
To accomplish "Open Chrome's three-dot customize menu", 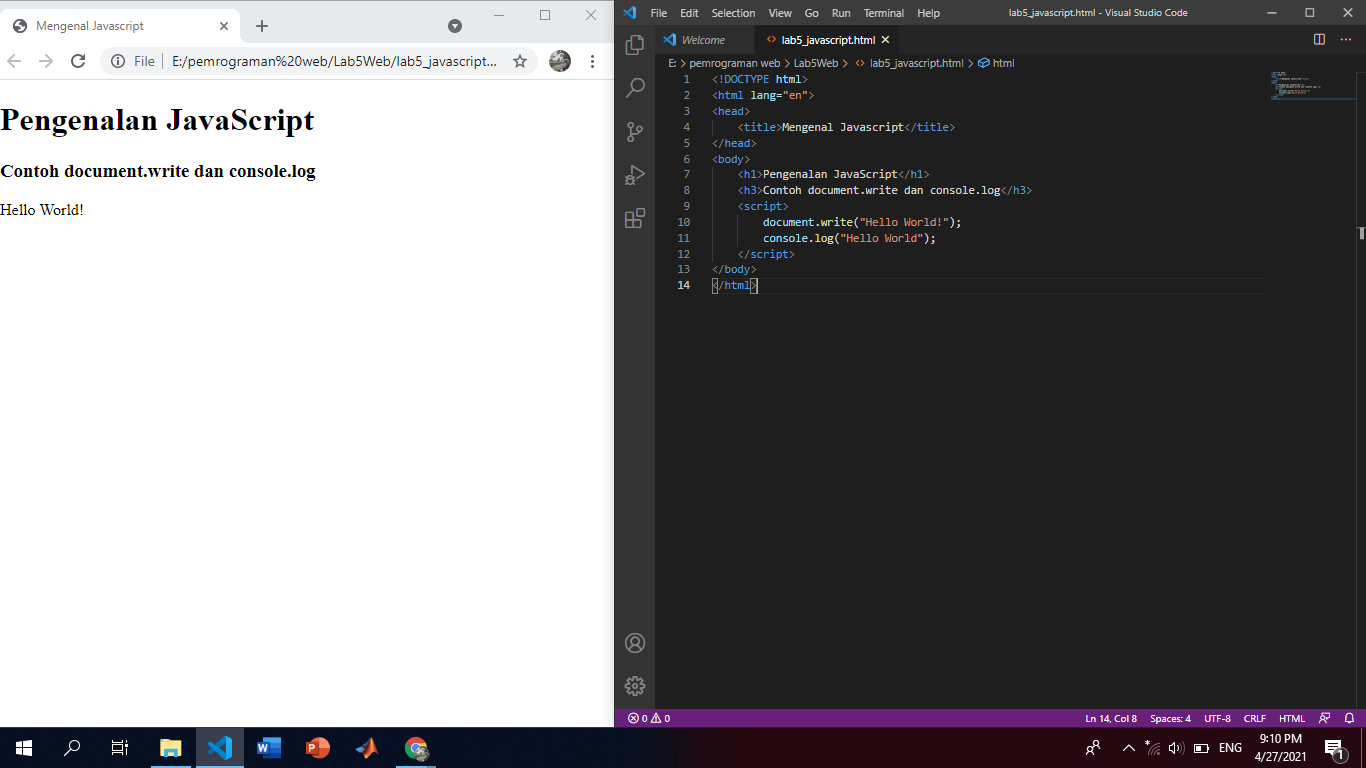I will click(593, 61).
